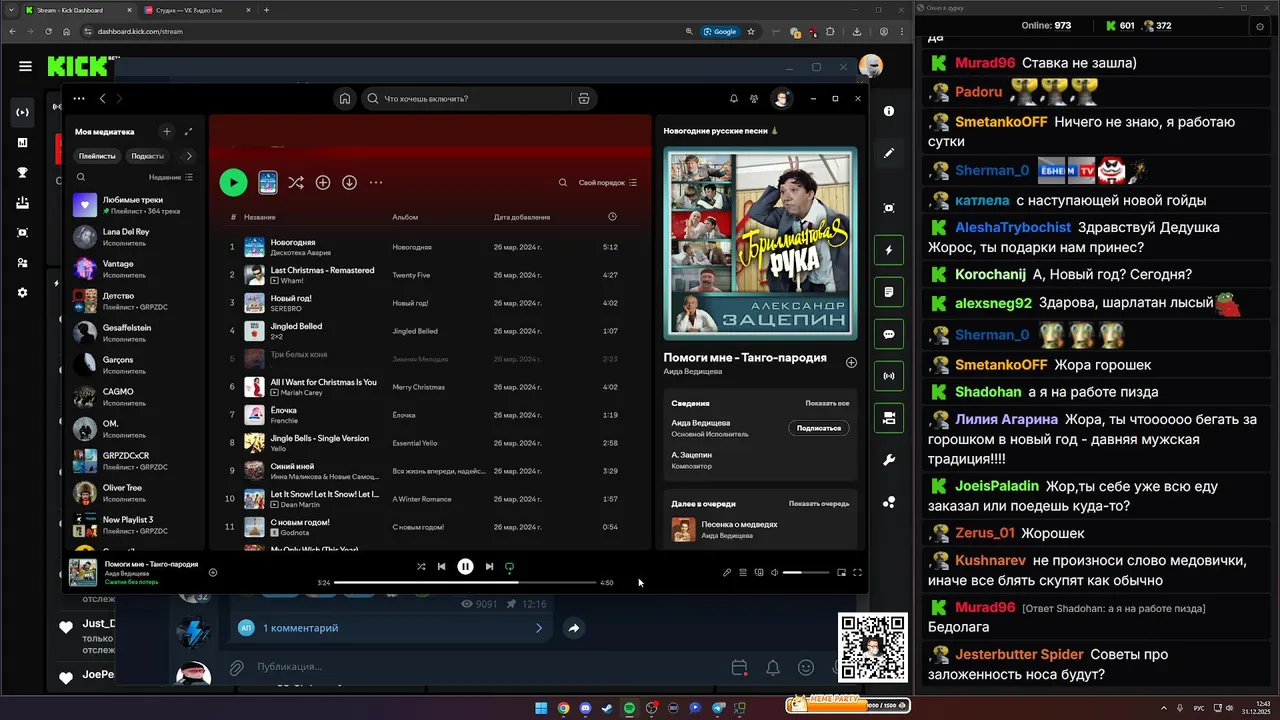The height and width of the screenshot is (720, 1280).
Task: Open Spotify friend activity icon
Action: point(752,99)
